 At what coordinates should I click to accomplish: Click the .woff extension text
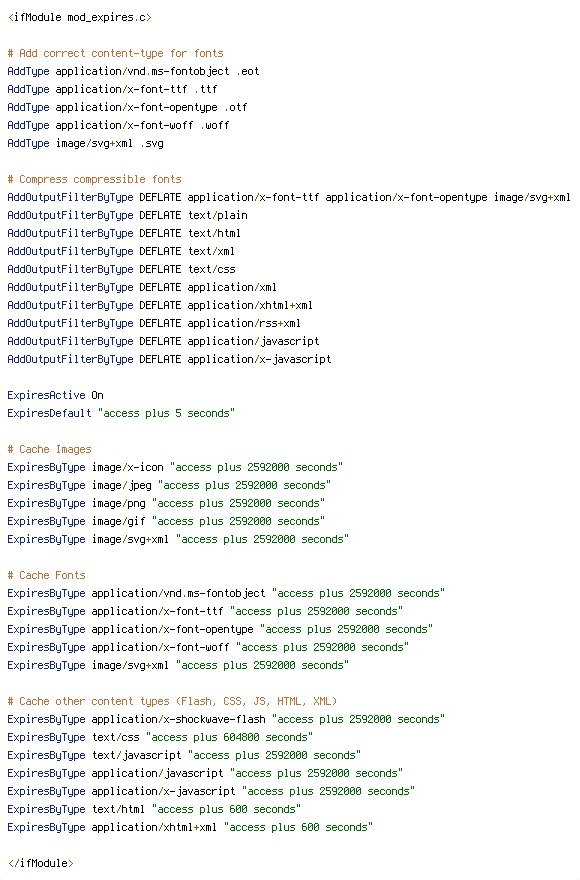click(214, 125)
